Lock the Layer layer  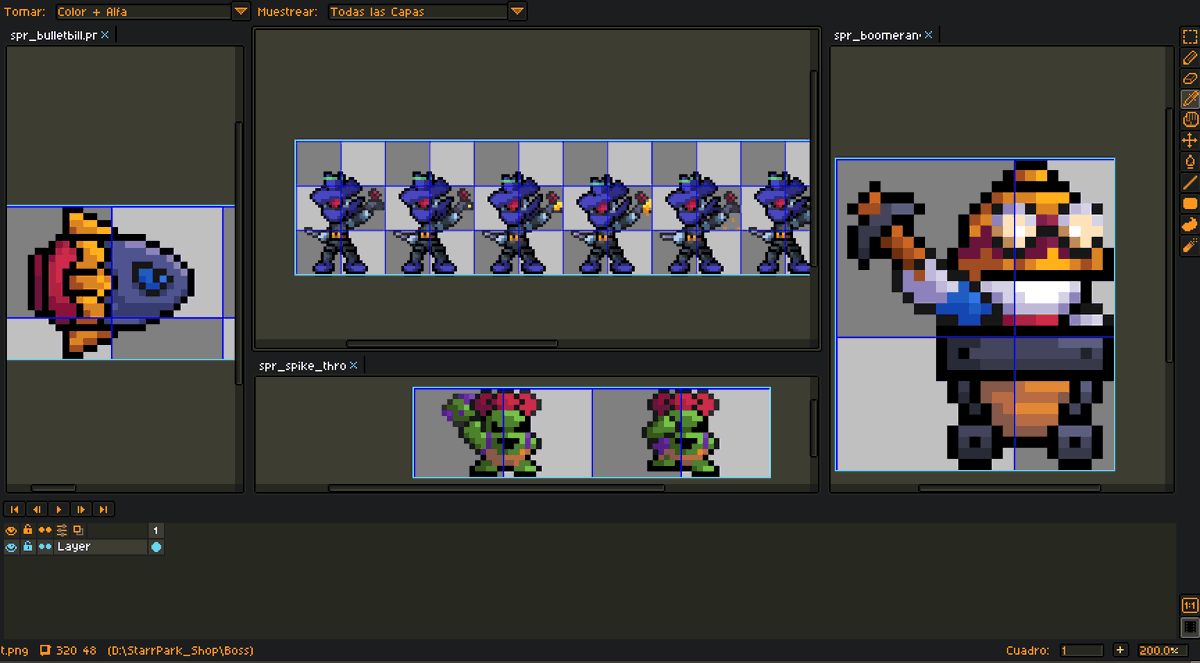point(28,547)
